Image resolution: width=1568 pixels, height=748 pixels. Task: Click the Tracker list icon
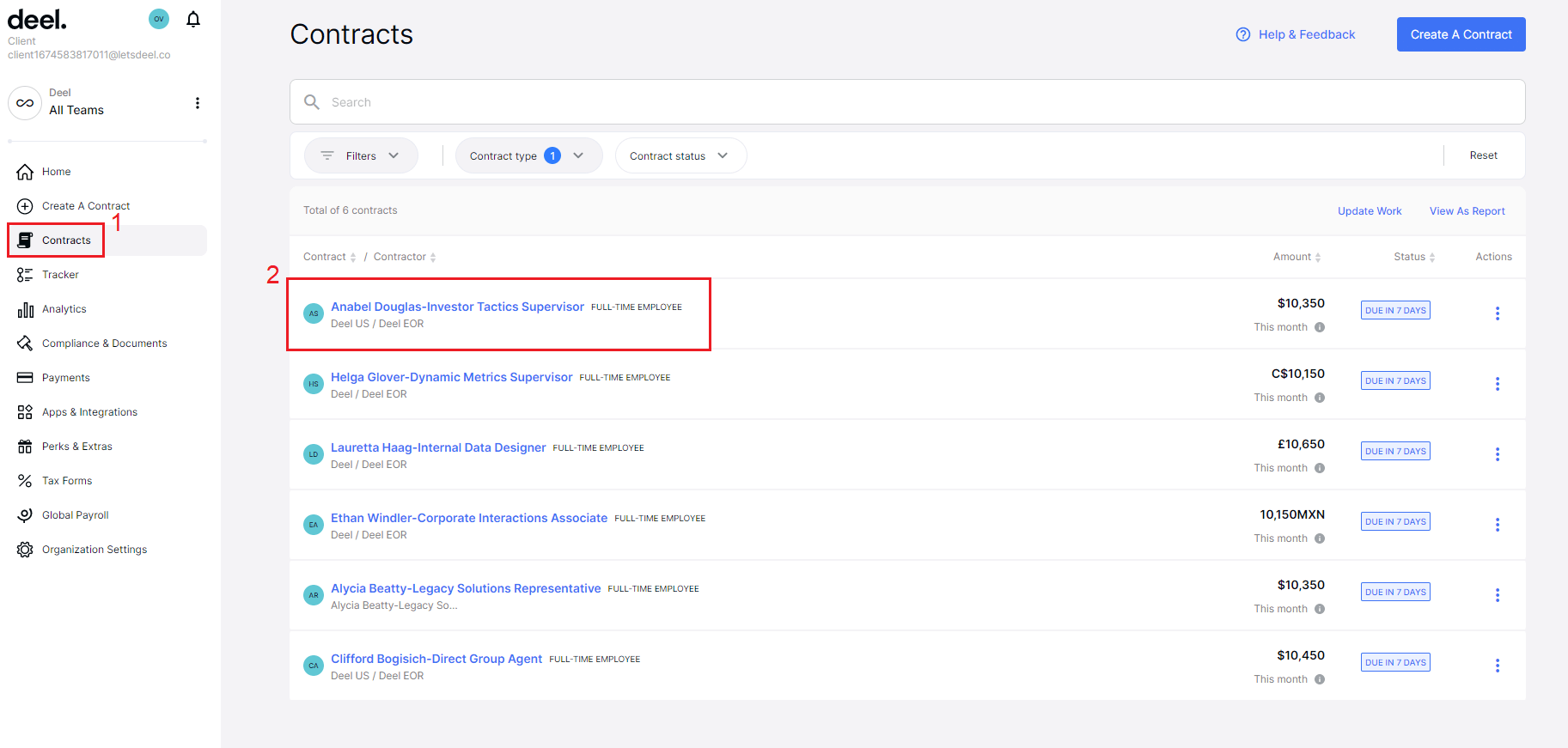25,275
